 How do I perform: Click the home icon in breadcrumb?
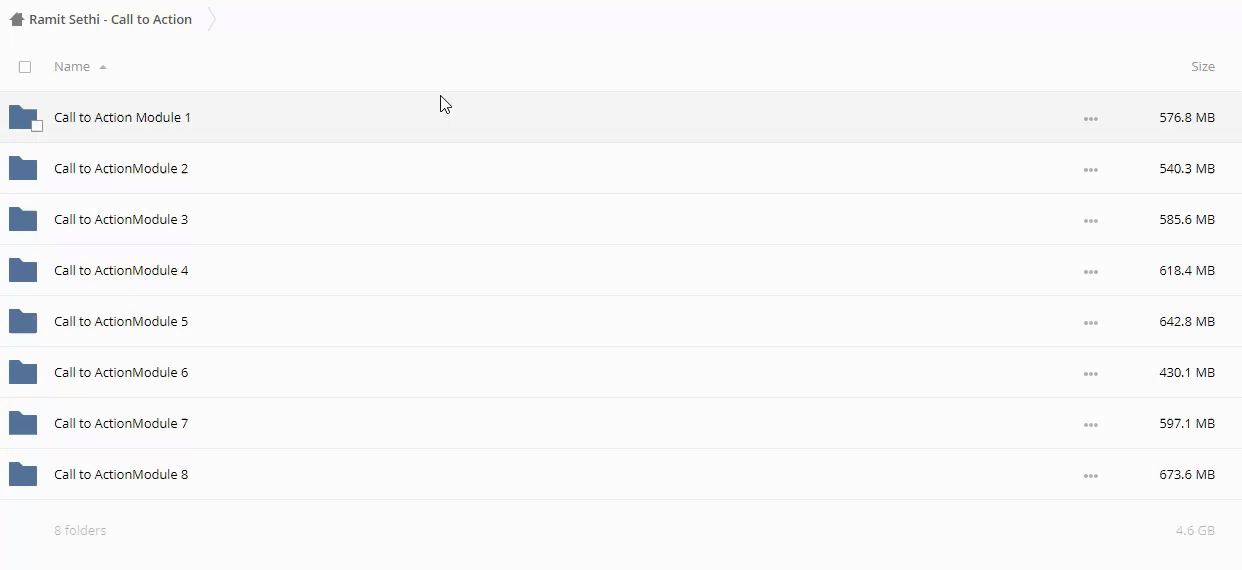pyautogui.click(x=16, y=19)
